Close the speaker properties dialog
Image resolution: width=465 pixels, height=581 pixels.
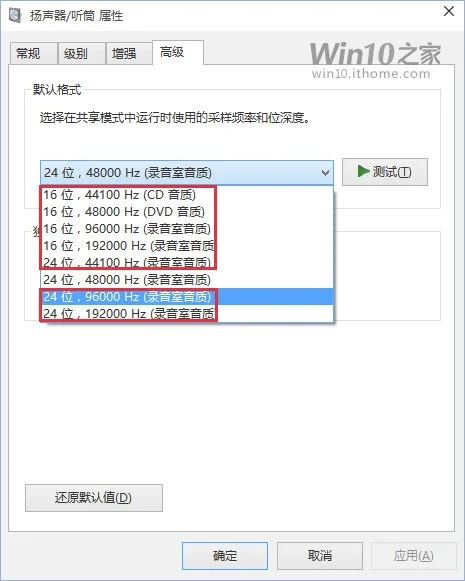click(x=449, y=11)
